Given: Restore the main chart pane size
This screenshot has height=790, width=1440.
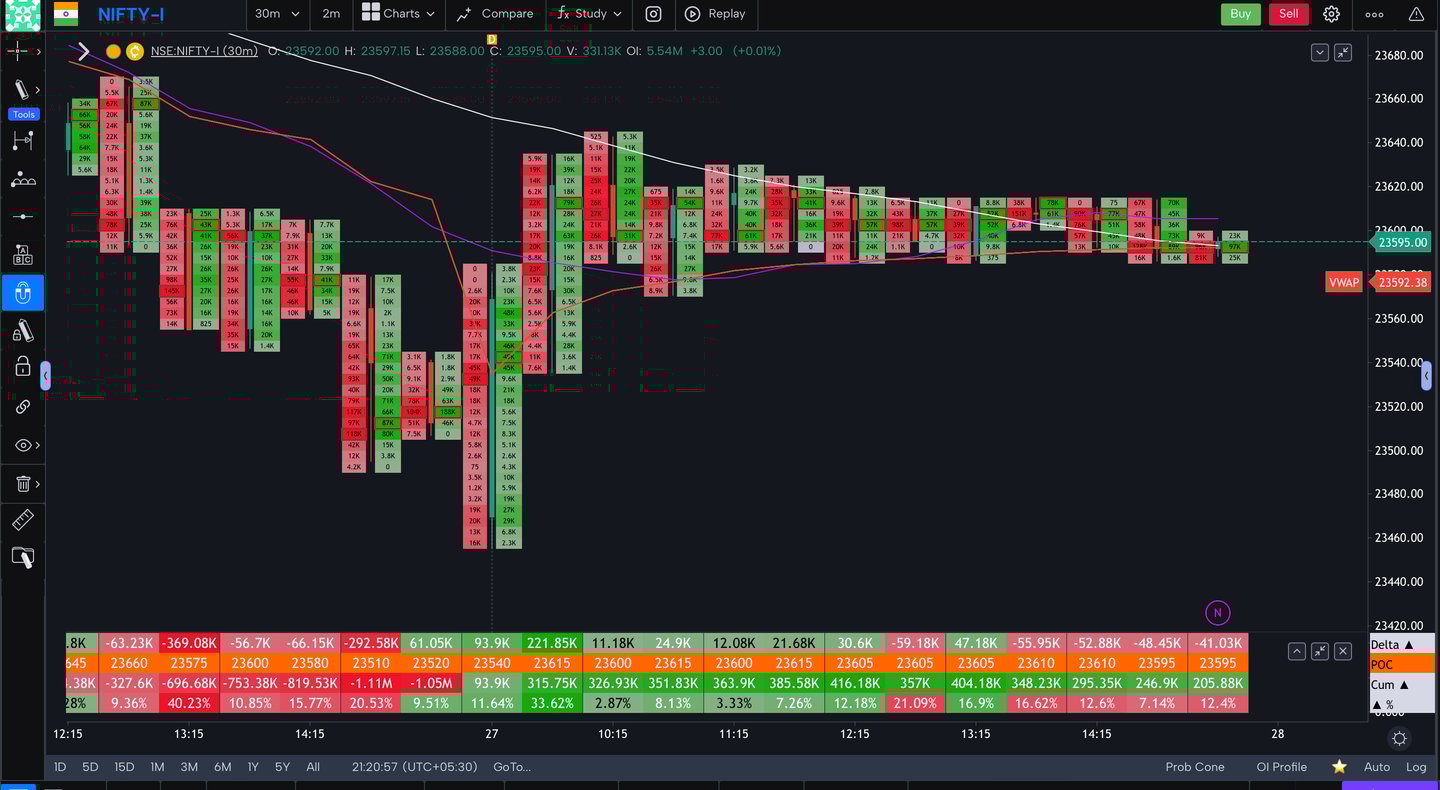Looking at the screenshot, I should coord(1343,52).
